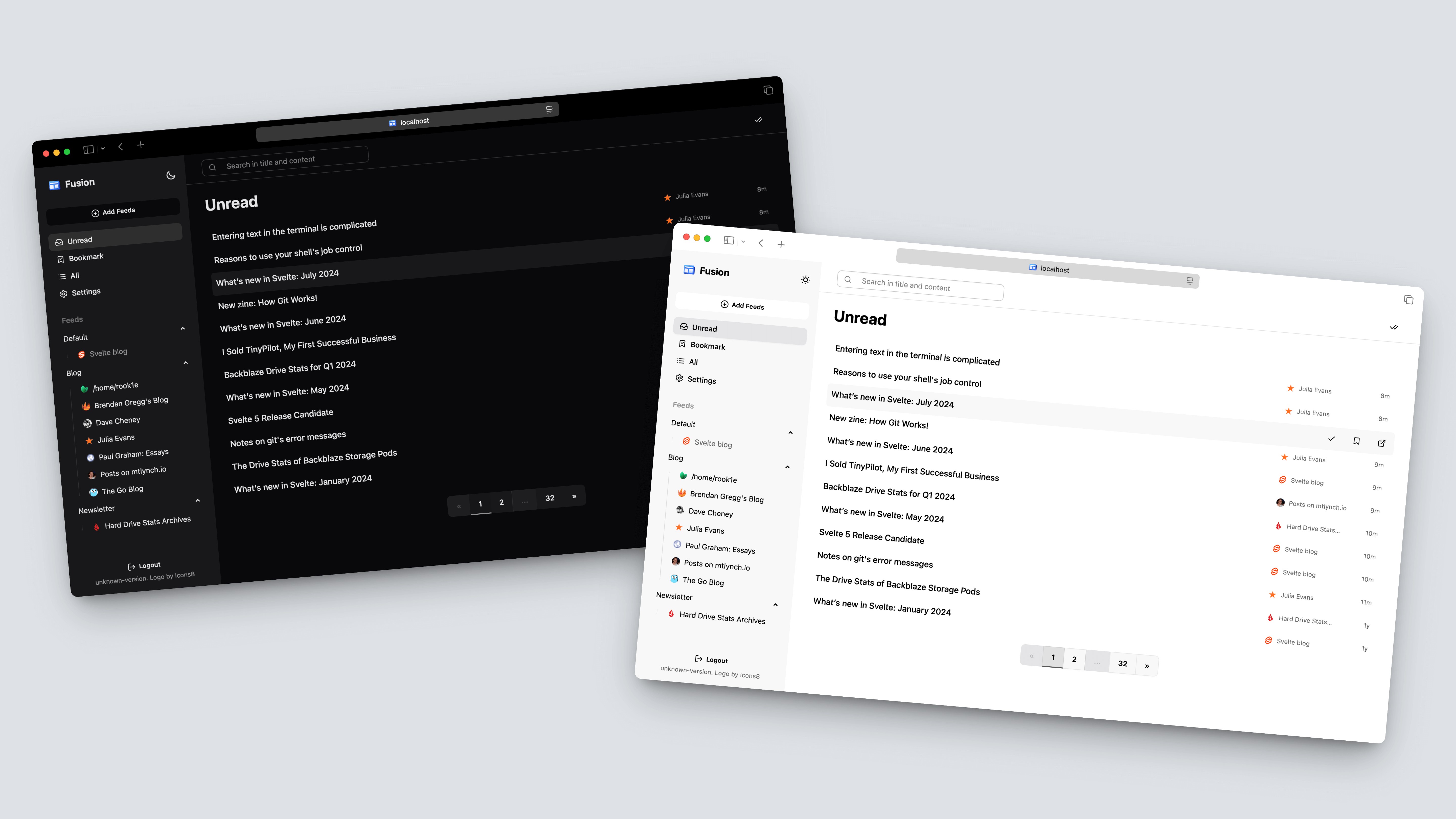The width and height of the screenshot is (1456, 819).
Task: Select Settings in dark sidebar
Action: 86,292
